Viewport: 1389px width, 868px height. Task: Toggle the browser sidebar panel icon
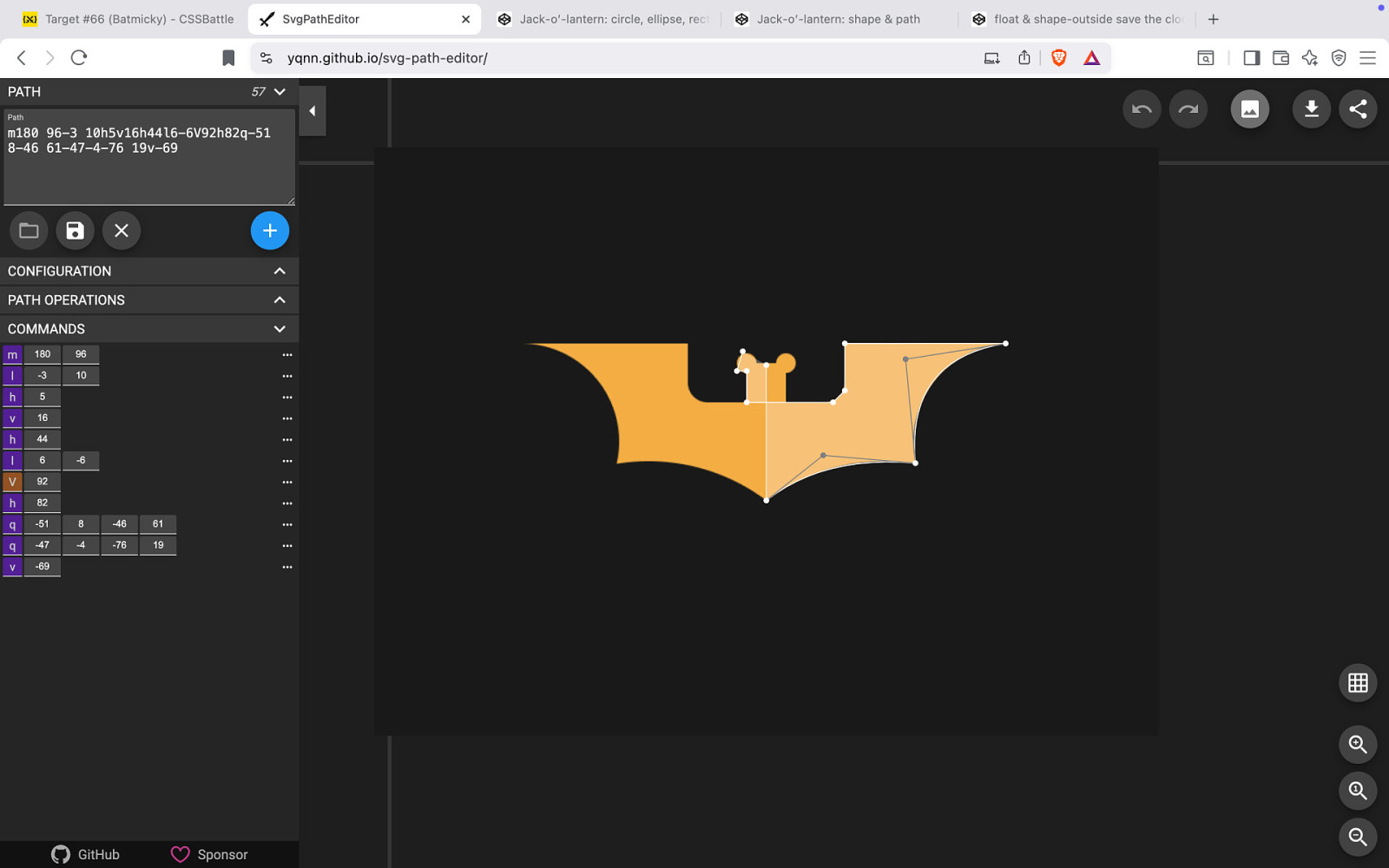(x=1251, y=58)
